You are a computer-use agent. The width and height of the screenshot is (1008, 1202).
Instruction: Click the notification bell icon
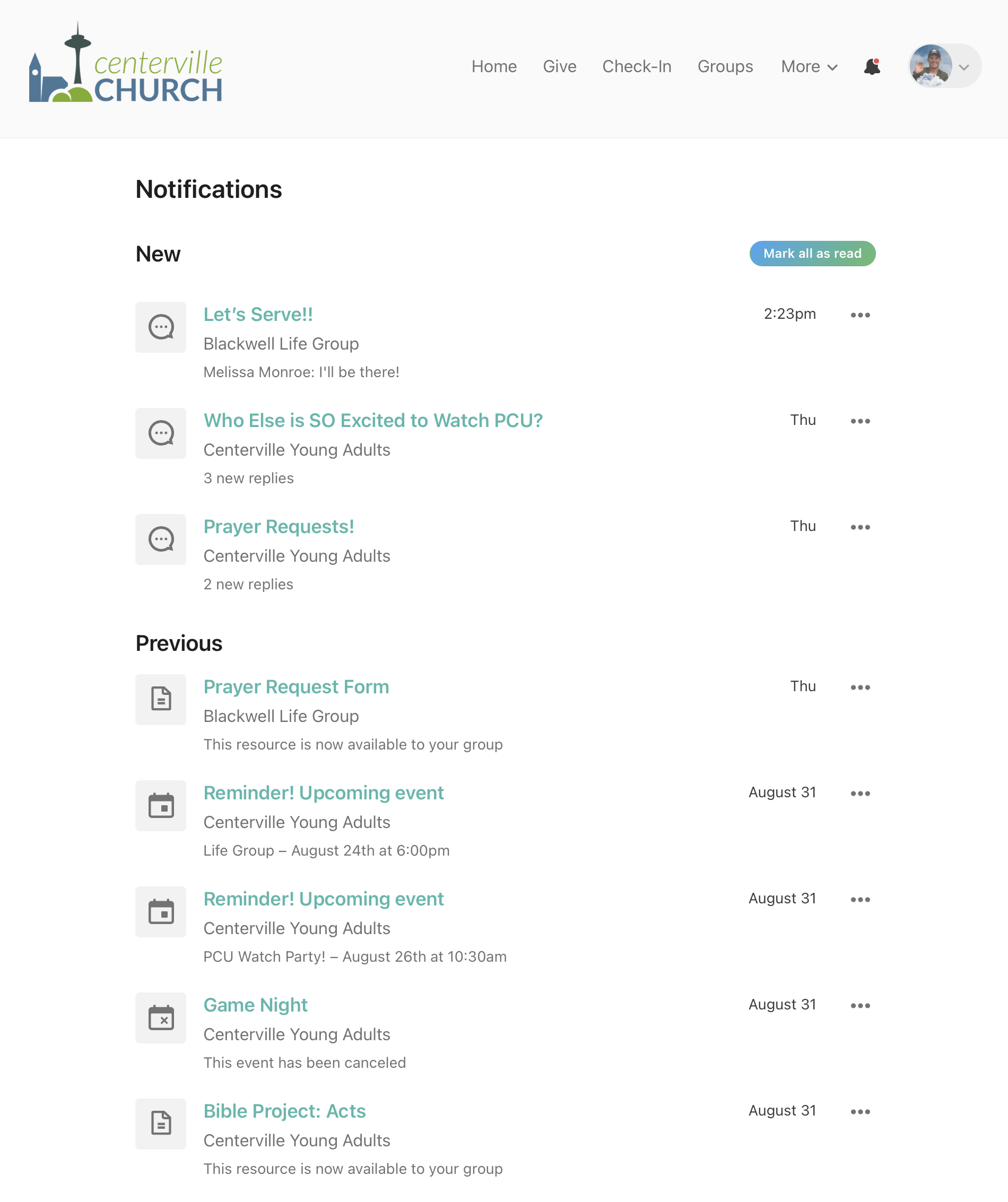point(872,67)
